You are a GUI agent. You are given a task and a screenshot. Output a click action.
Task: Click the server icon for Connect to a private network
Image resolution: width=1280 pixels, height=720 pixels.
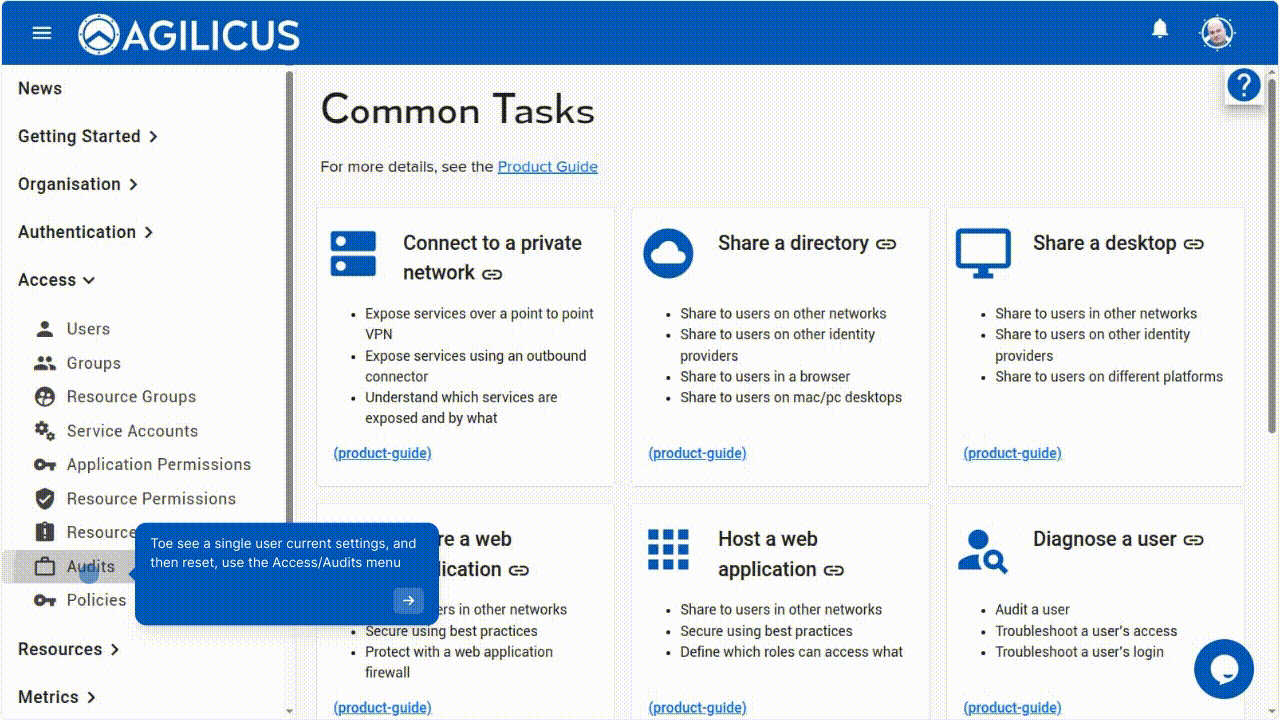pos(353,253)
